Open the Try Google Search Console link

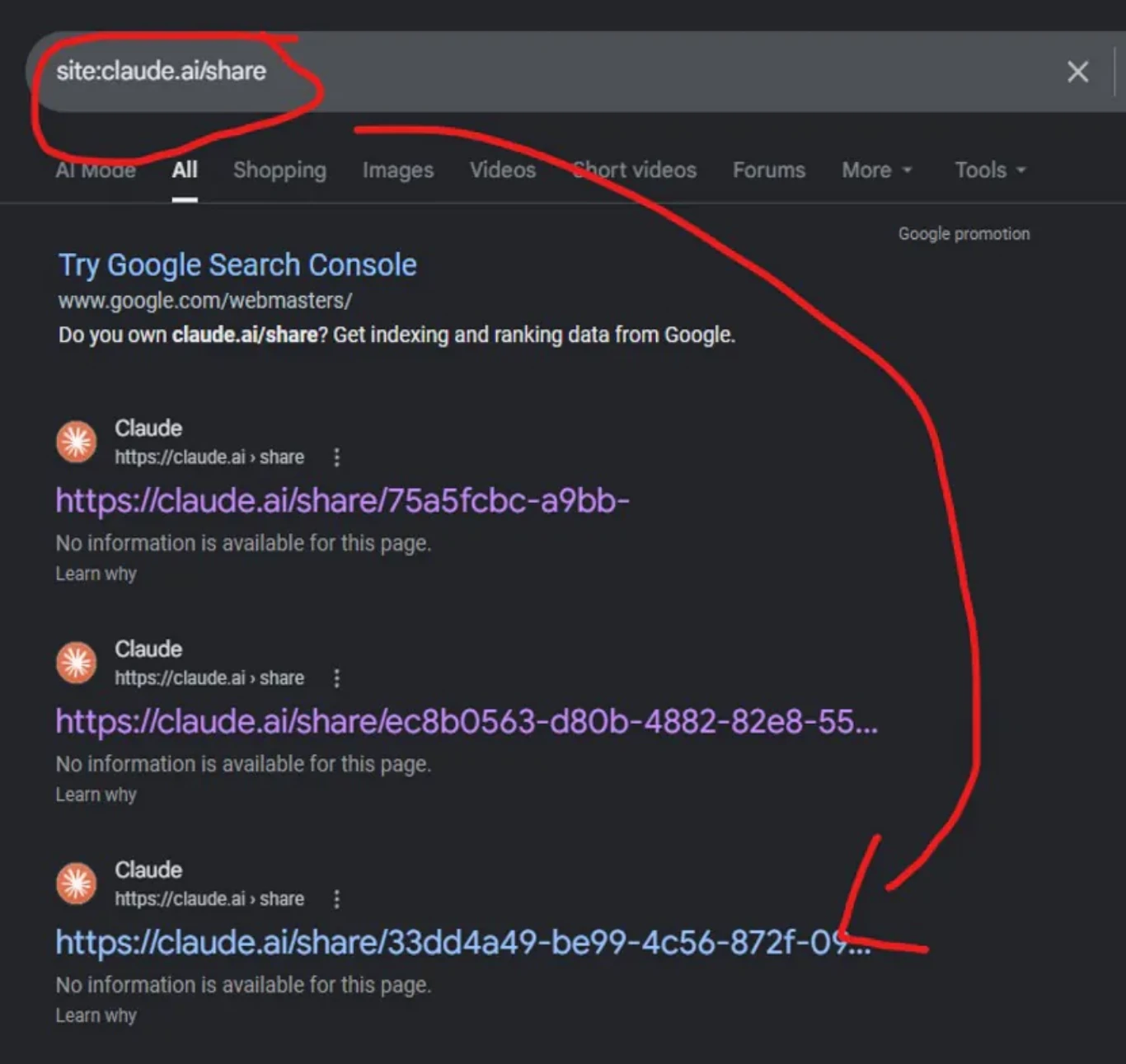pos(237,265)
